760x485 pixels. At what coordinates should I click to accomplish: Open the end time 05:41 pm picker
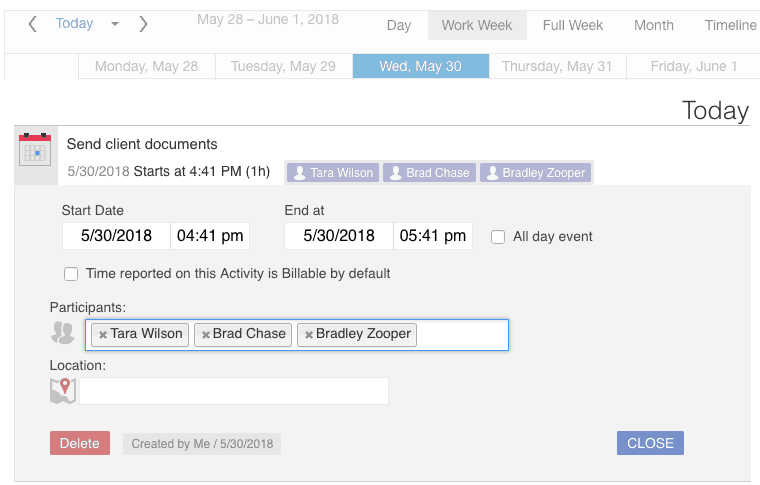(x=433, y=236)
